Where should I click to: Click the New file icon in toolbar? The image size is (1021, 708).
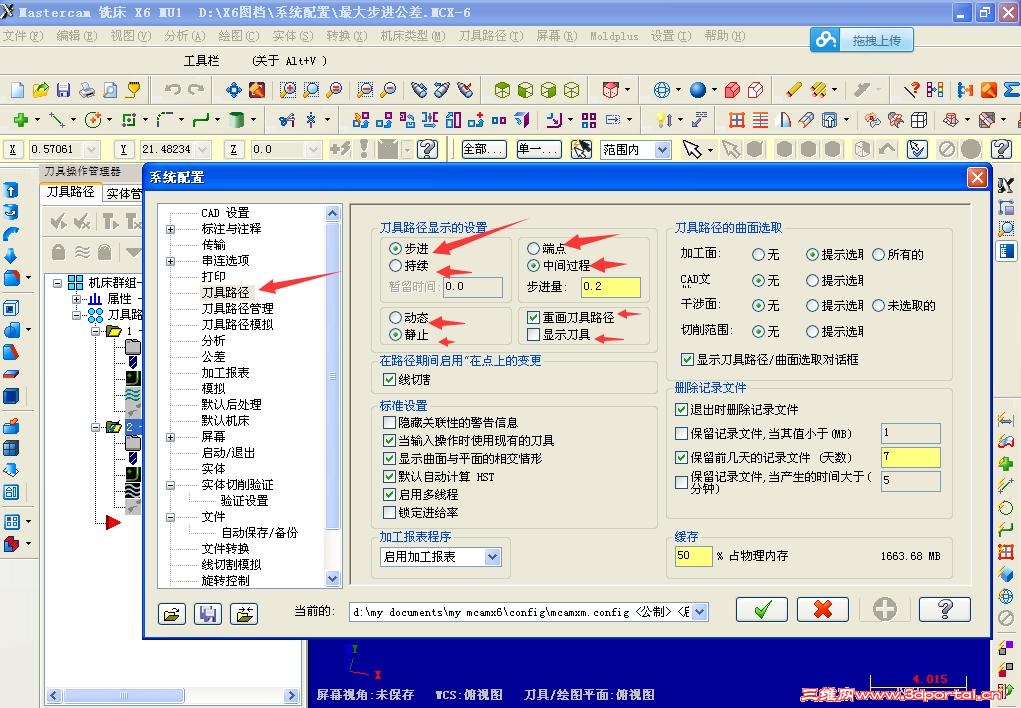pyautogui.click(x=18, y=90)
